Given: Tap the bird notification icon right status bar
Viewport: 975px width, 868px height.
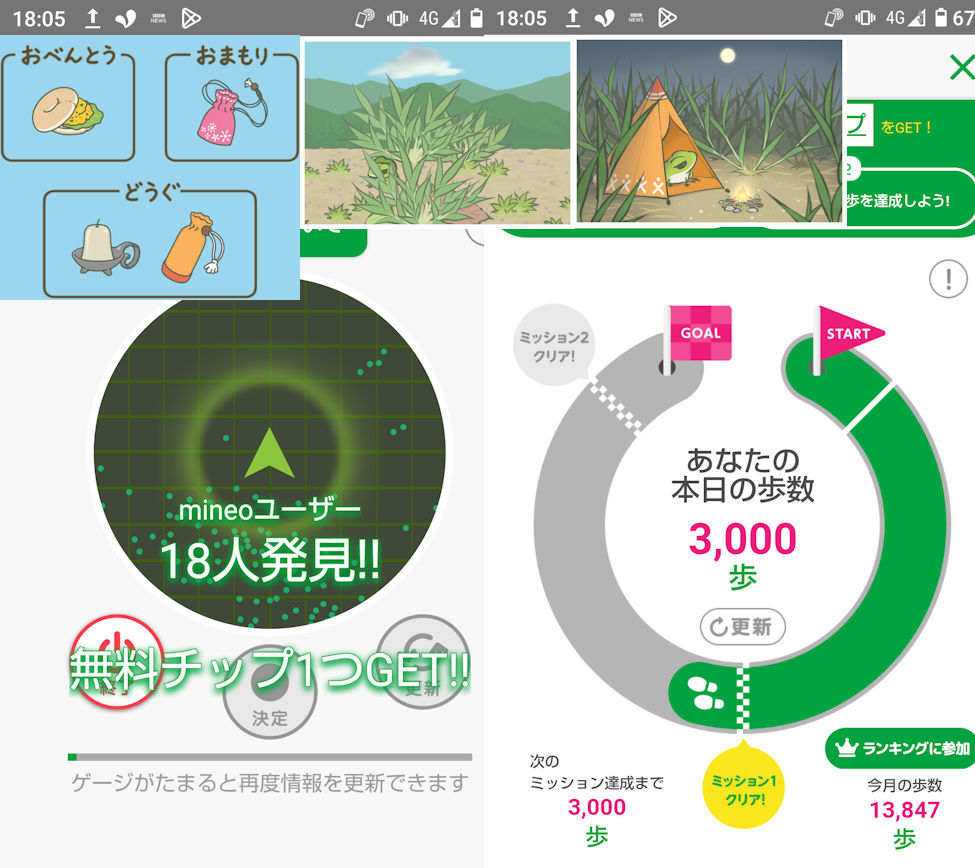Looking at the screenshot, I should [604, 18].
